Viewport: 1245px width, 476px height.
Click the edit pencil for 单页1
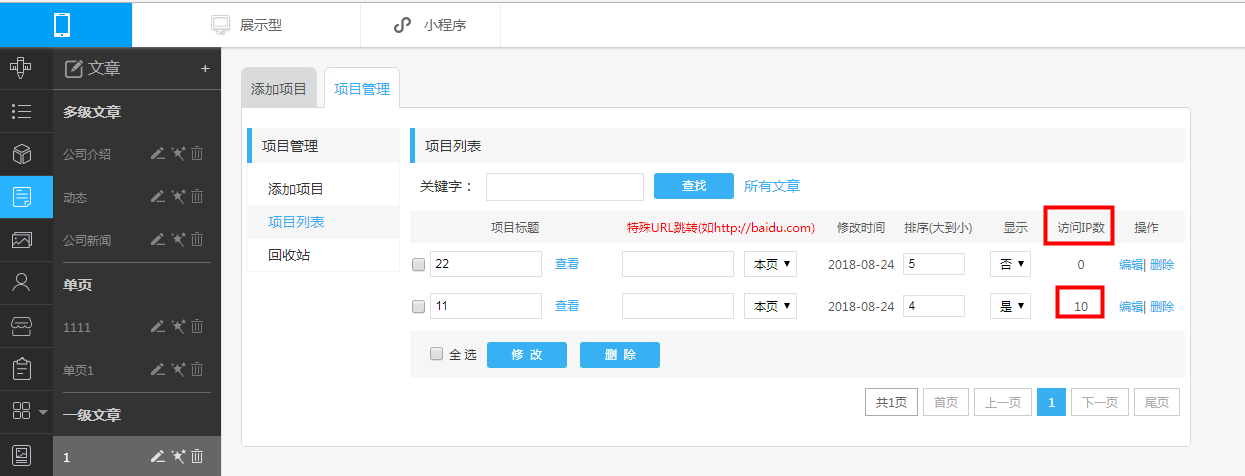[157, 369]
